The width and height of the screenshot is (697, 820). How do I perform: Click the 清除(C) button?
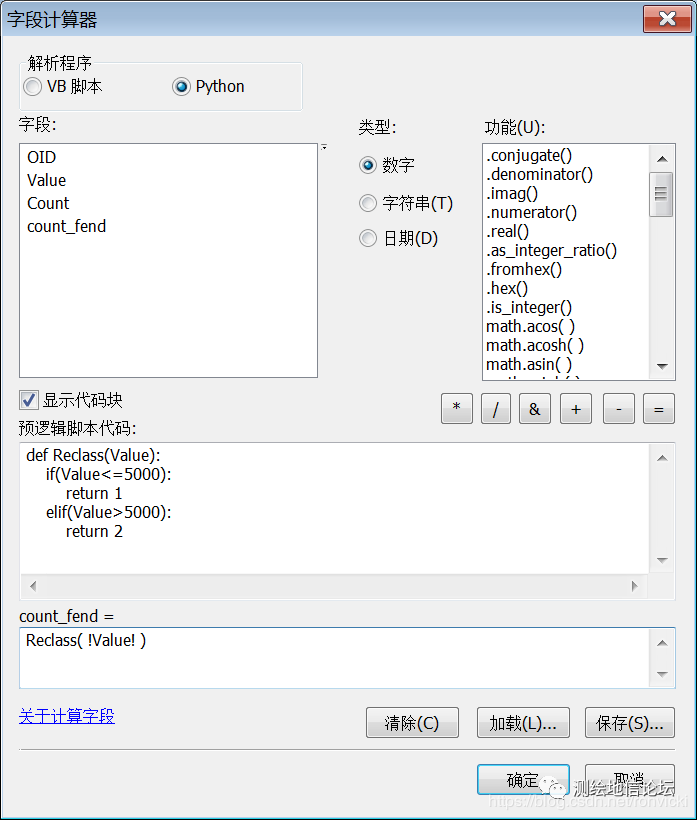click(x=412, y=723)
